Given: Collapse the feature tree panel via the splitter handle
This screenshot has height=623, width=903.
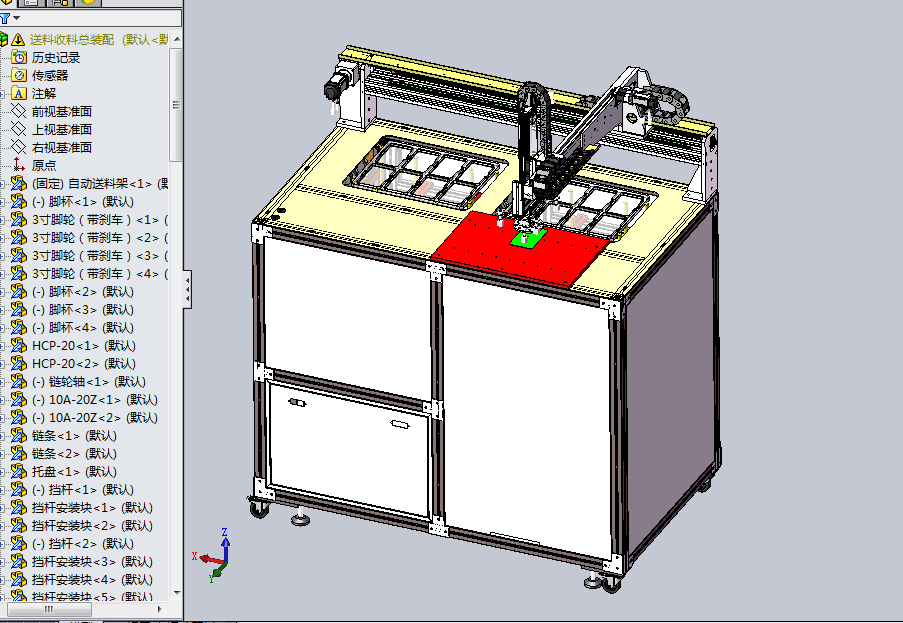Looking at the screenshot, I should pyautogui.click(x=188, y=288).
